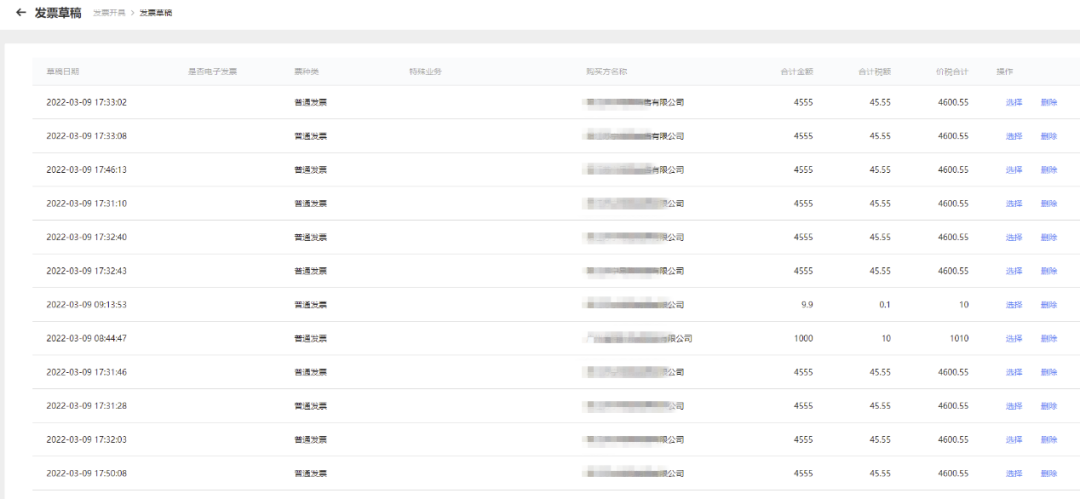
Task: Click 选择 for the 08:44:47 draft
Action: [1014, 339]
